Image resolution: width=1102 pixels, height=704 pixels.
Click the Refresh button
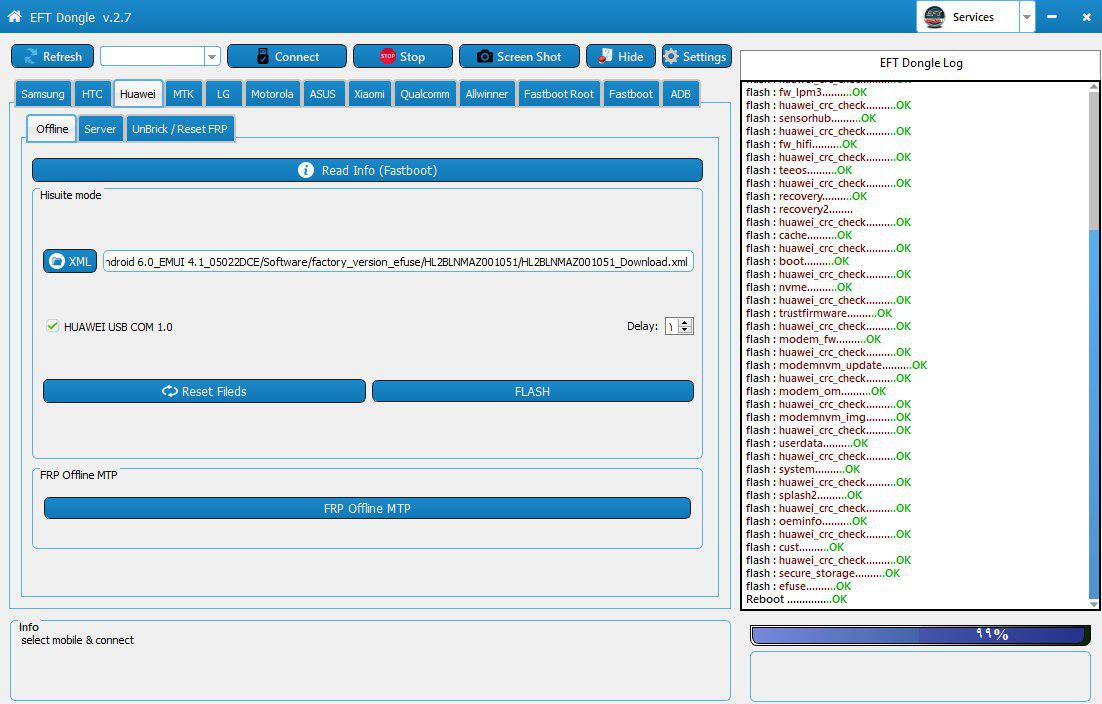[53, 56]
